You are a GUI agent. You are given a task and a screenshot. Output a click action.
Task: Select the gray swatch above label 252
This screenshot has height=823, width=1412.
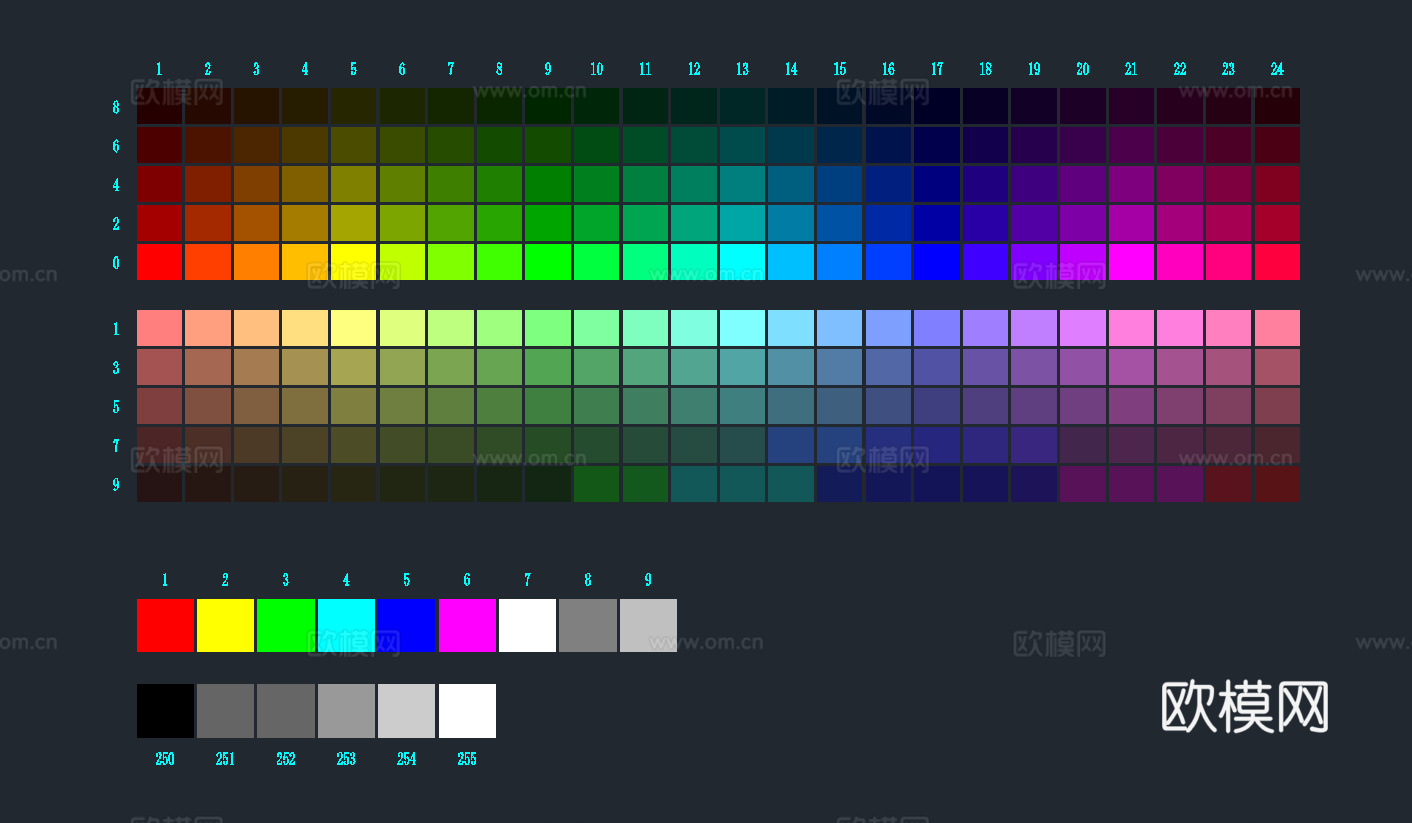286,711
